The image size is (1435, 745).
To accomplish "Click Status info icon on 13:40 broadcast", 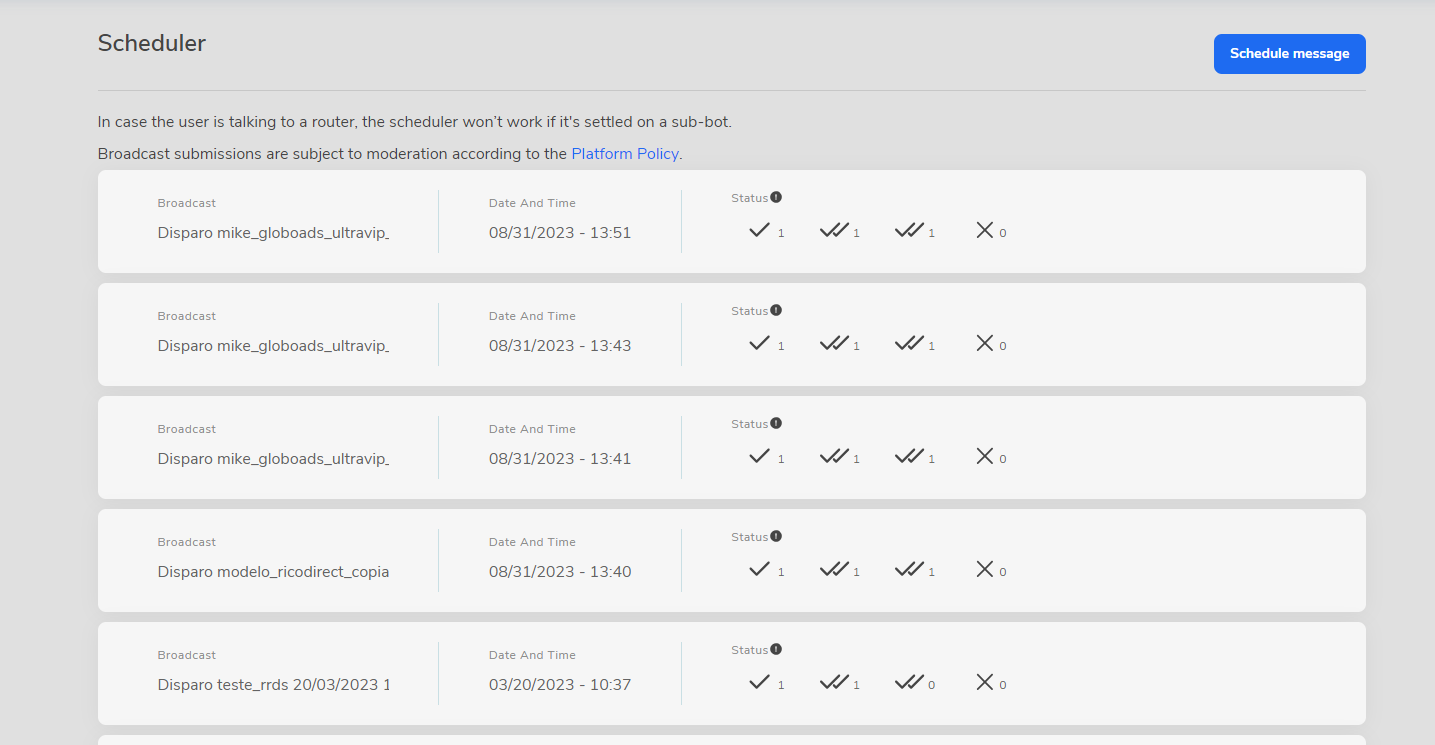I will click(776, 536).
